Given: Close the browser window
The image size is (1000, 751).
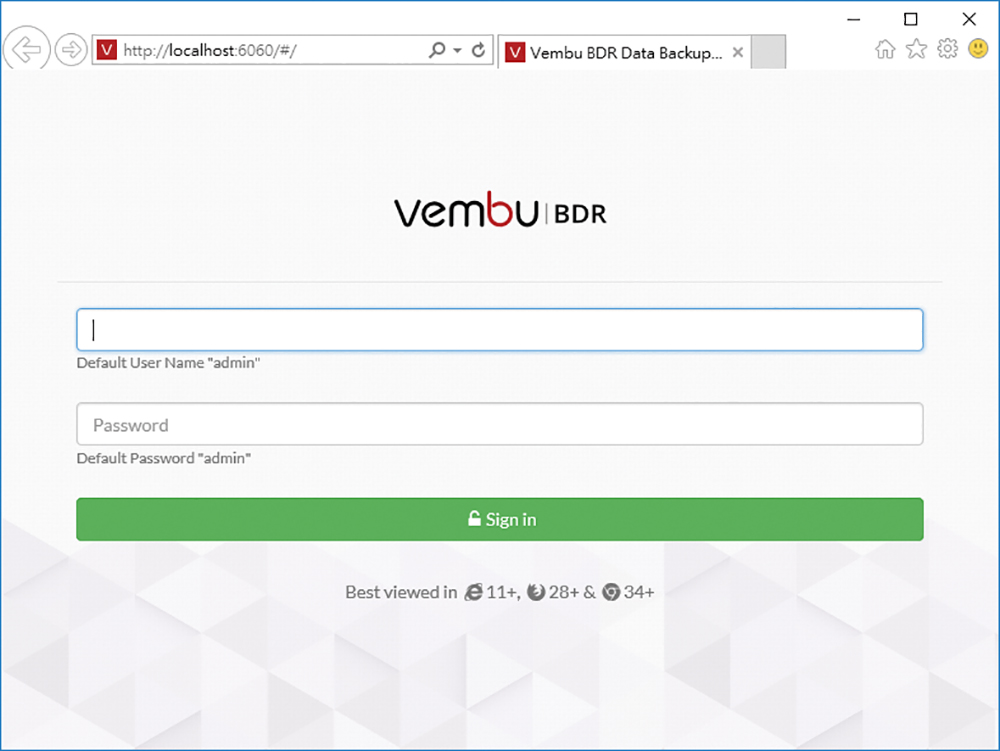Looking at the screenshot, I should point(969,19).
